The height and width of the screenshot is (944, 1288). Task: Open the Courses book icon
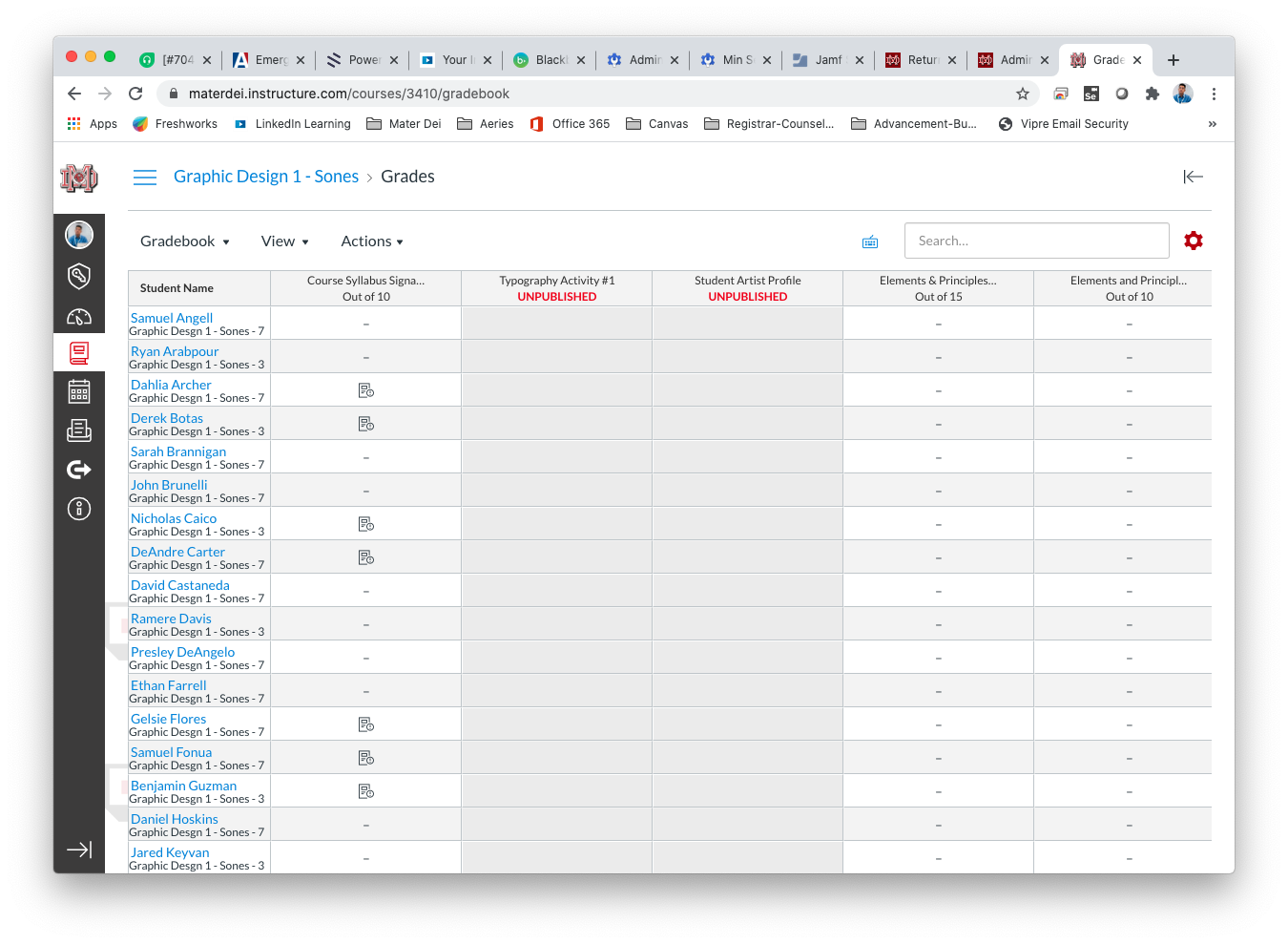[79, 353]
